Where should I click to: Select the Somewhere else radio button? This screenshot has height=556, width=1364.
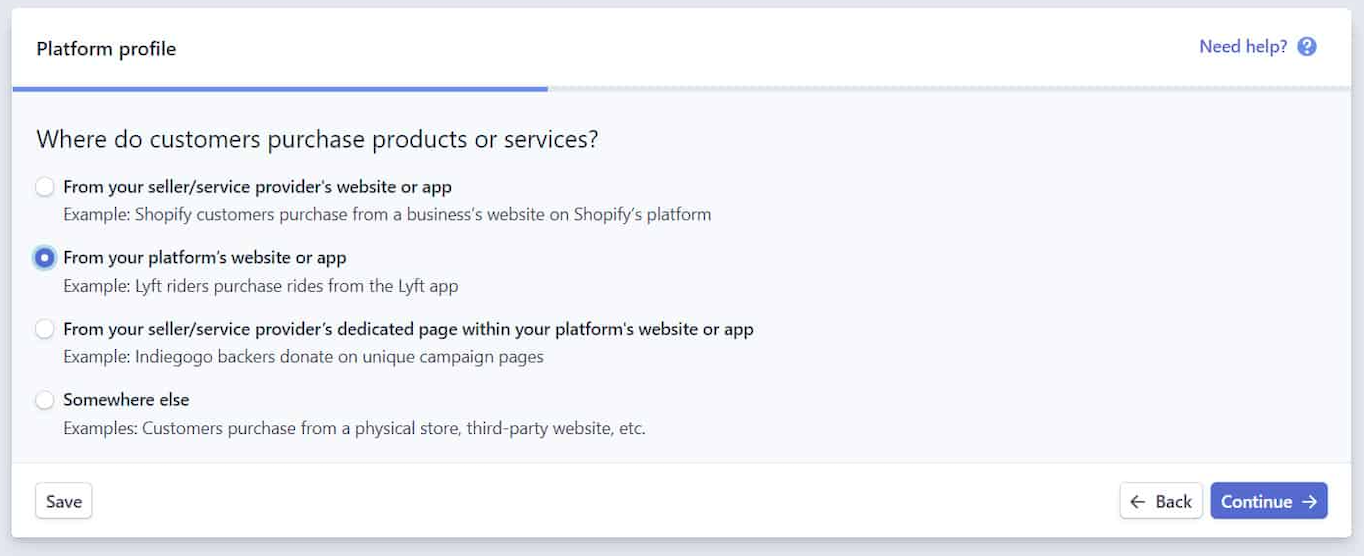[45, 400]
